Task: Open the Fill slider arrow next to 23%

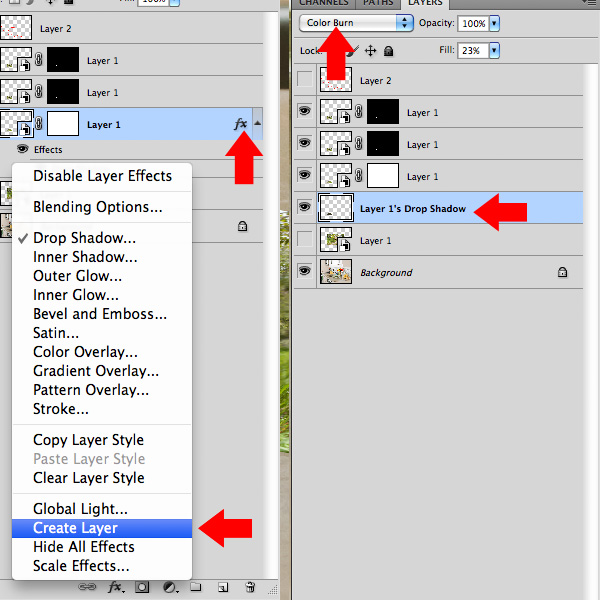Action: click(x=494, y=51)
